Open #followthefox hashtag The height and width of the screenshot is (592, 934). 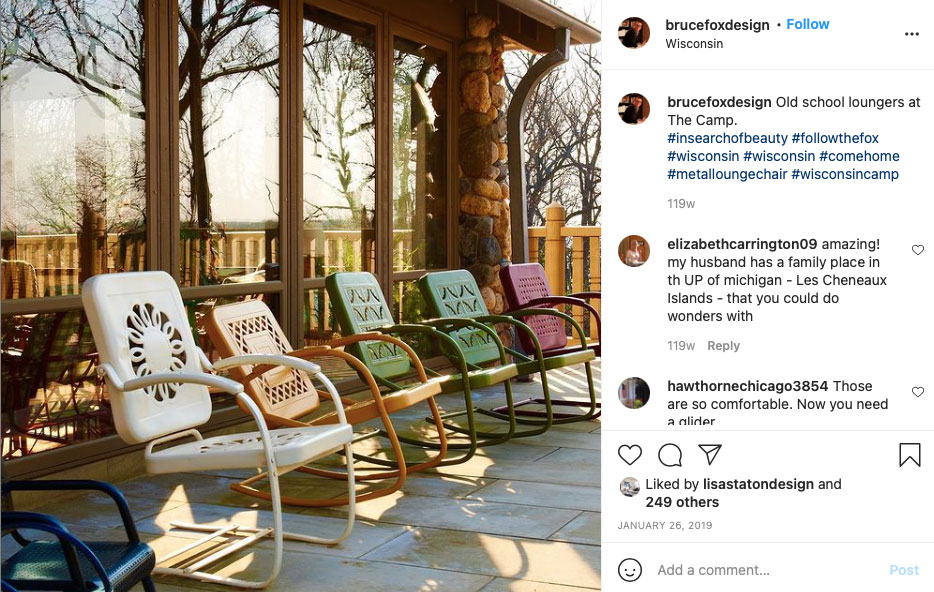pos(835,138)
